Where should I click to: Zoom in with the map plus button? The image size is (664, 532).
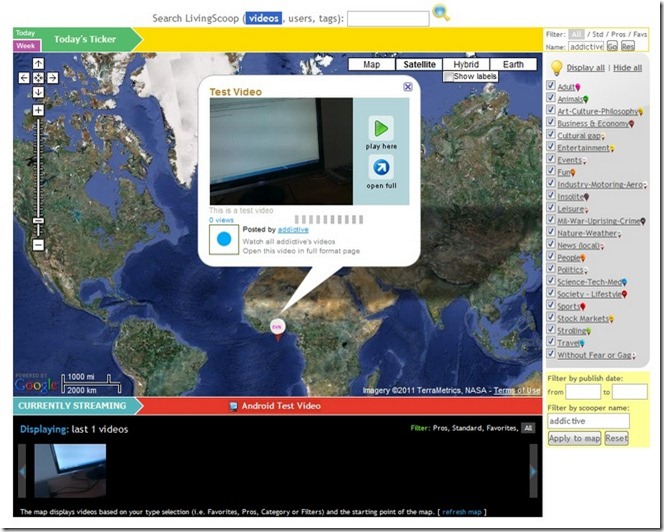tap(38, 110)
